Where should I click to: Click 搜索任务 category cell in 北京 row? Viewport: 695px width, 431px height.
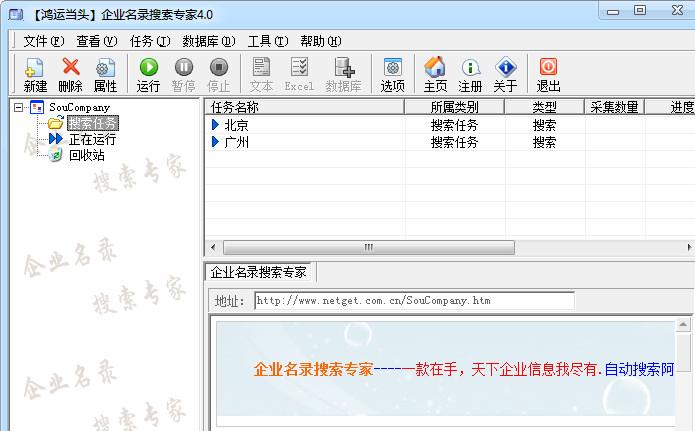(454, 125)
